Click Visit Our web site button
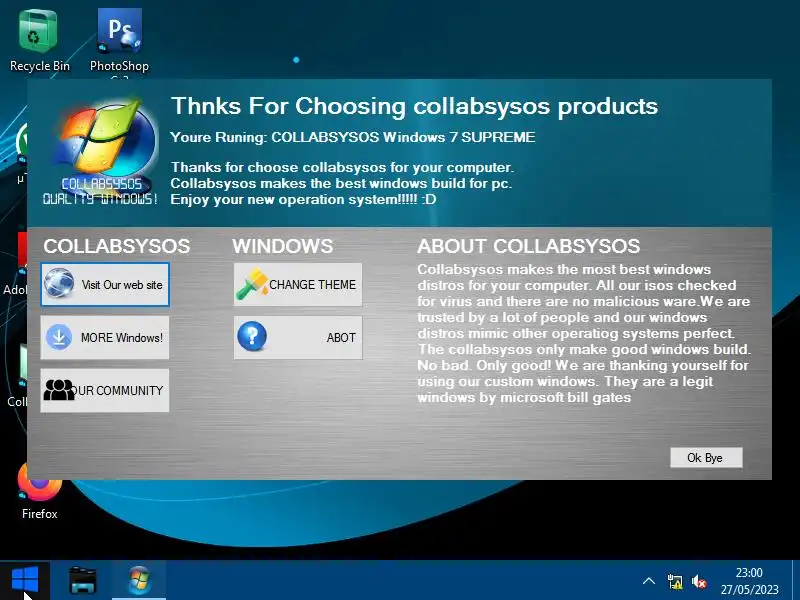The image size is (800, 600). pyautogui.click(x=105, y=285)
